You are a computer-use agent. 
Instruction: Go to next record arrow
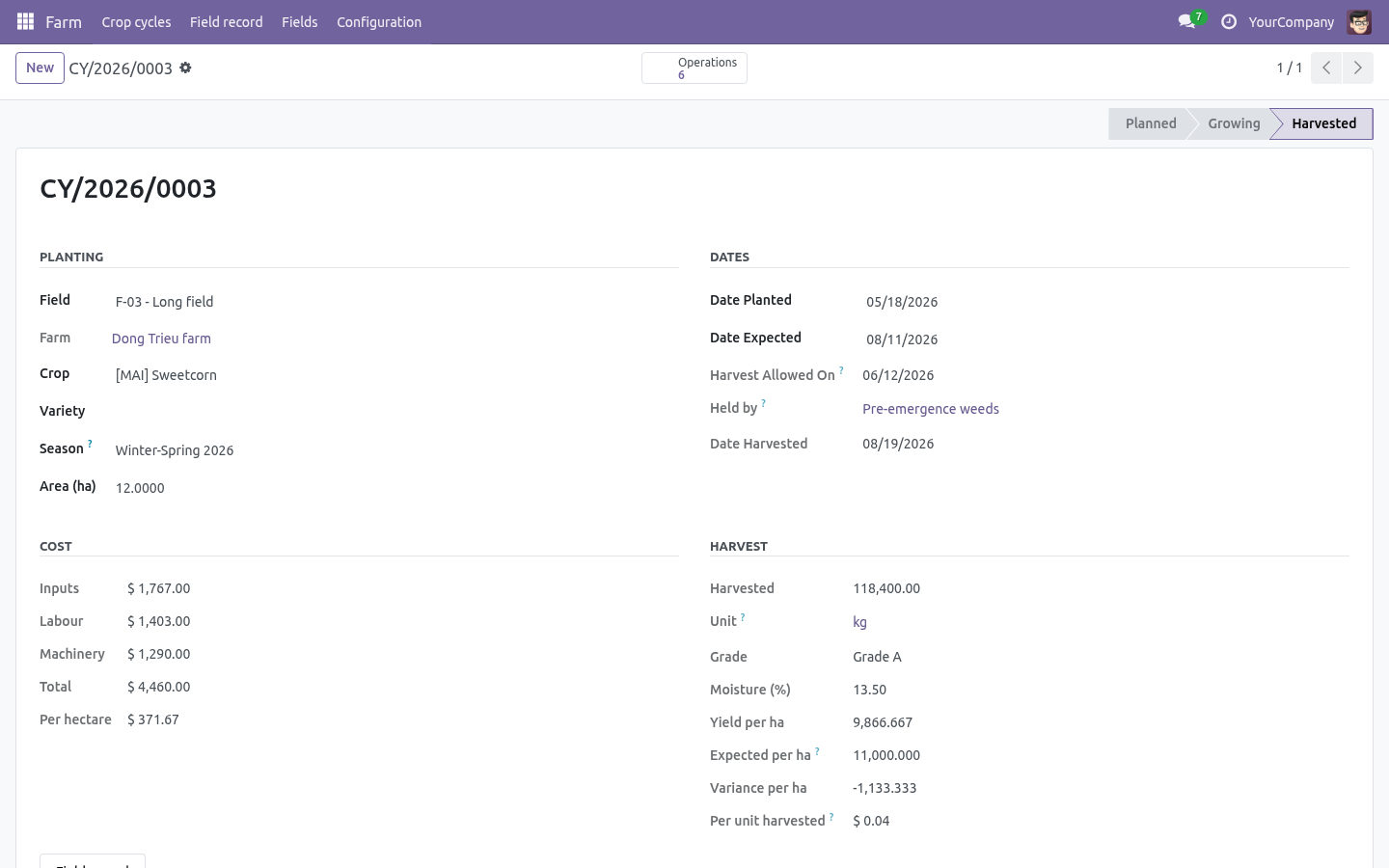point(1357,68)
